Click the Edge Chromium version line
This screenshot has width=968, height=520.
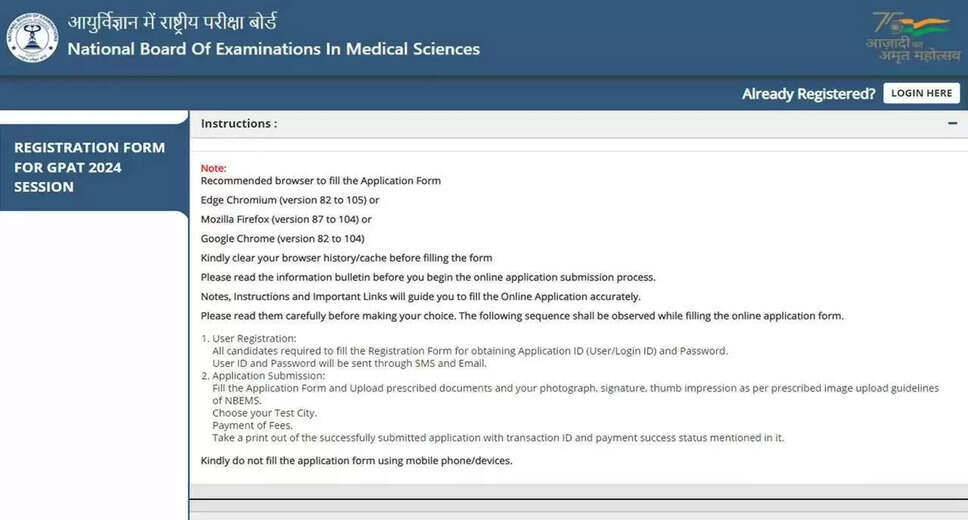tap(290, 200)
